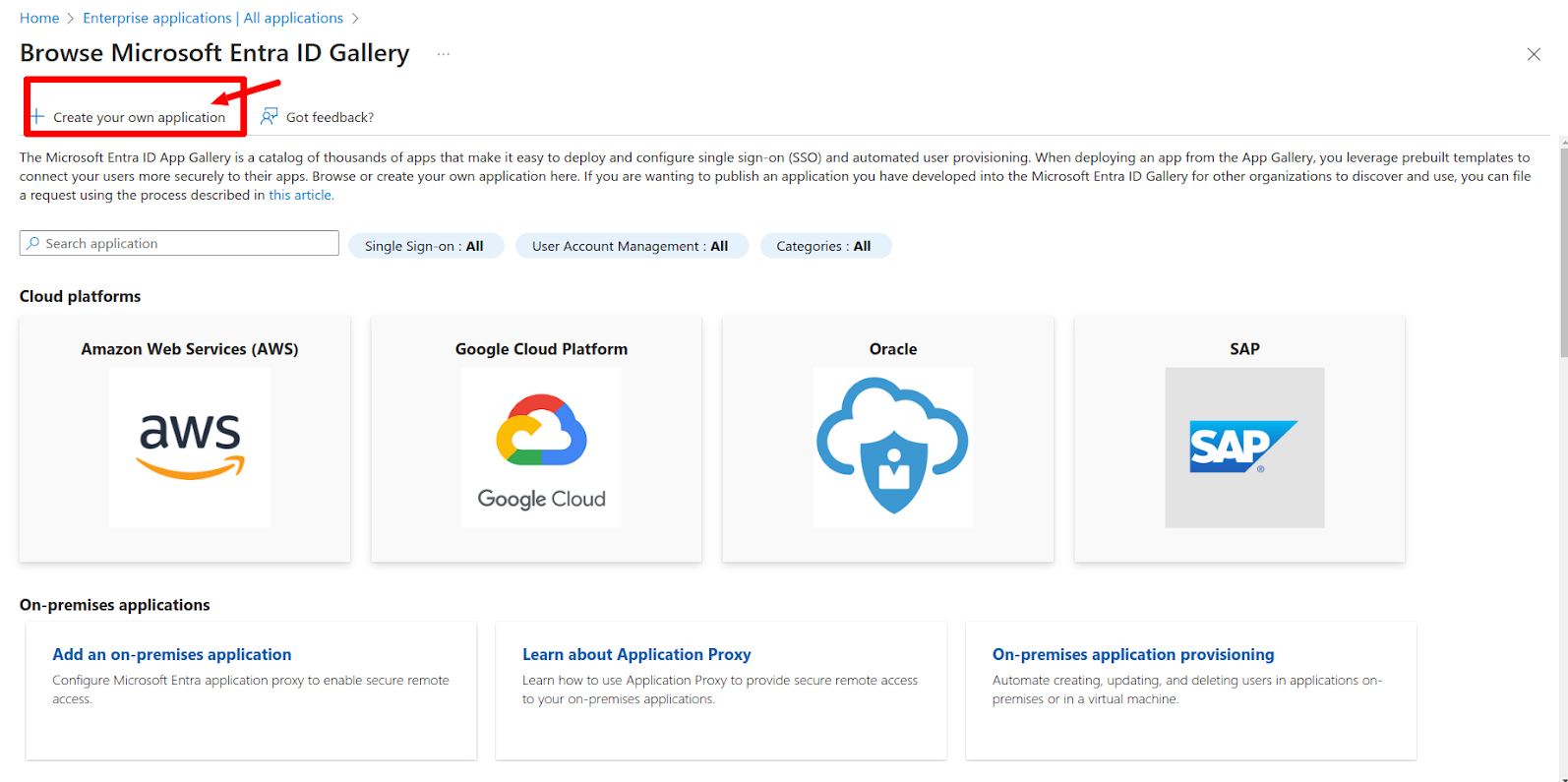Go to Home in the breadcrumb

(x=39, y=18)
